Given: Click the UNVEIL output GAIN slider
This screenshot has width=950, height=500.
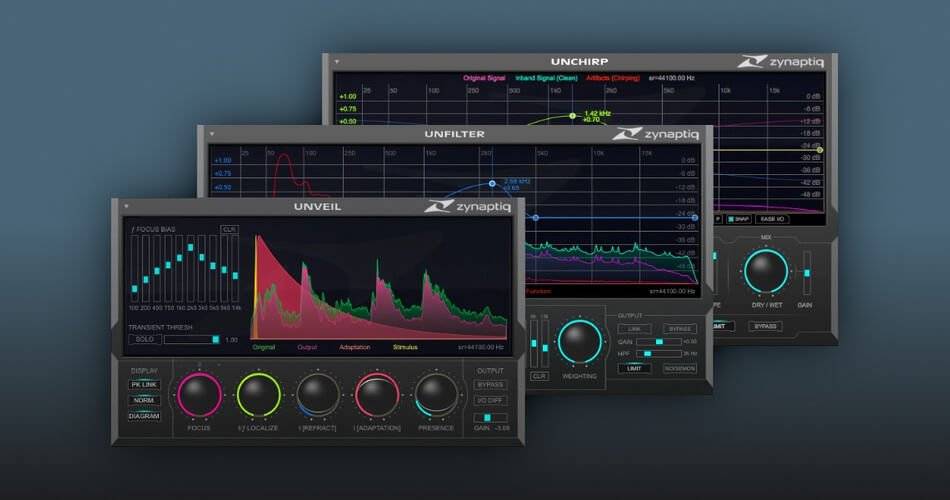Looking at the screenshot, I should click(x=490, y=418).
